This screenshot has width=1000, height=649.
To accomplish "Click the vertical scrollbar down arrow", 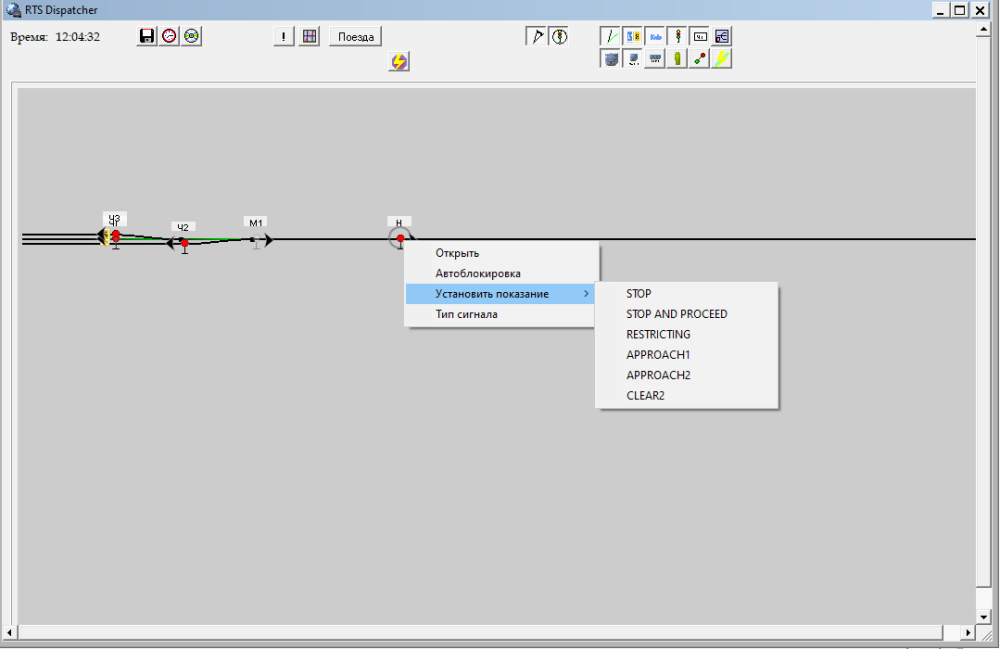I will [x=983, y=617].
